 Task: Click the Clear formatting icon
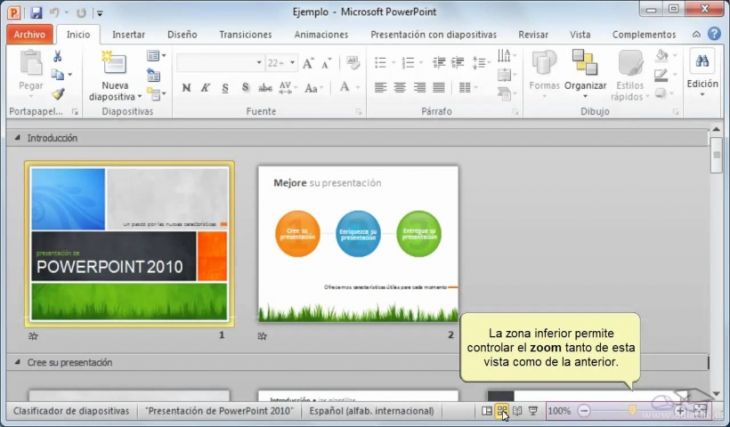coord(353,63)
